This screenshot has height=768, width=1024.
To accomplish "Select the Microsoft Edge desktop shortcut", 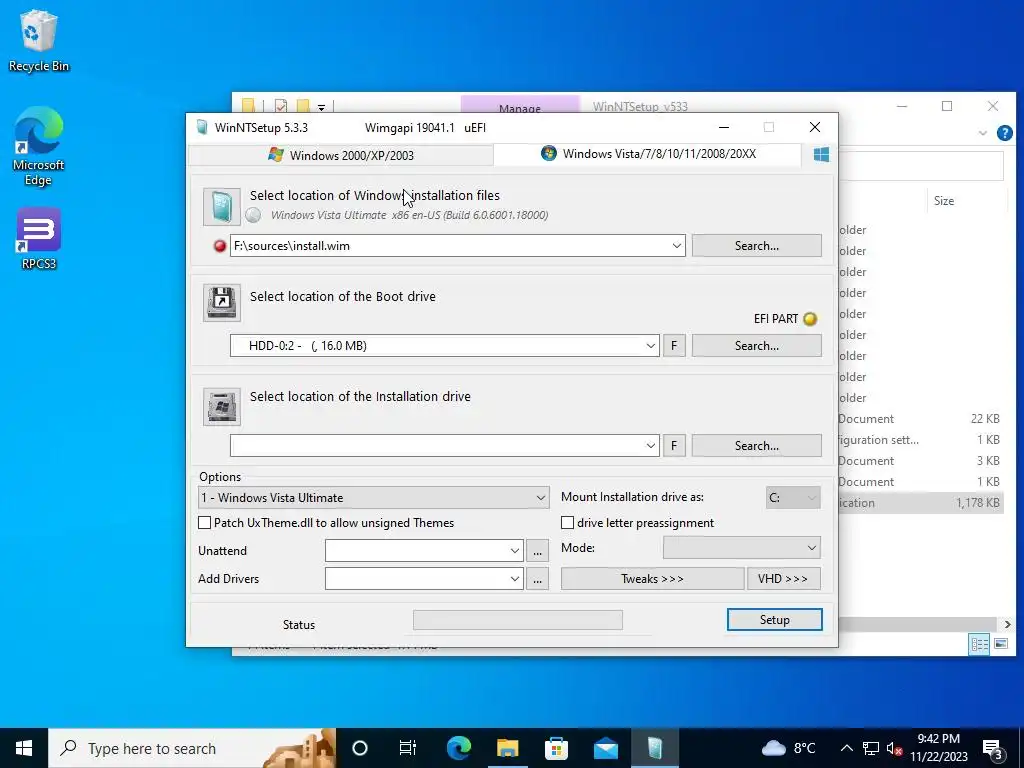I will click(x=39, y=146).
